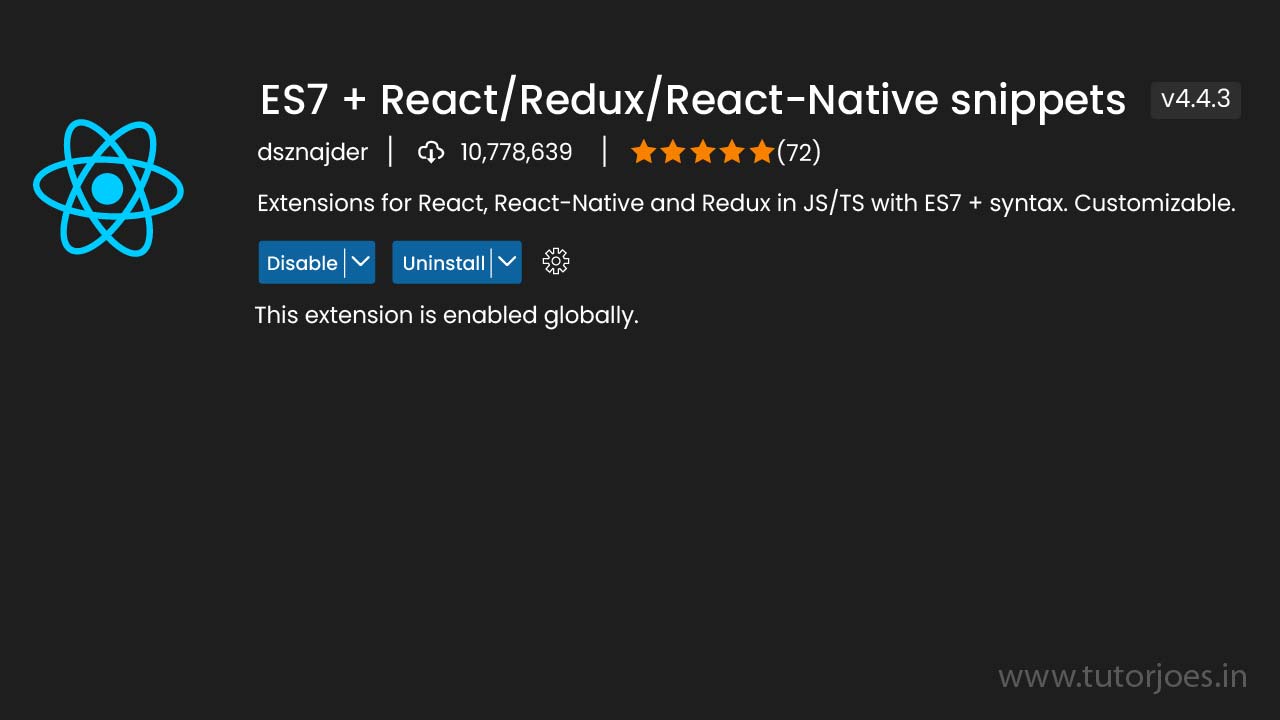Screen dimensions: 1280x720
Task: Uninstall the extension
Action: 442,262
